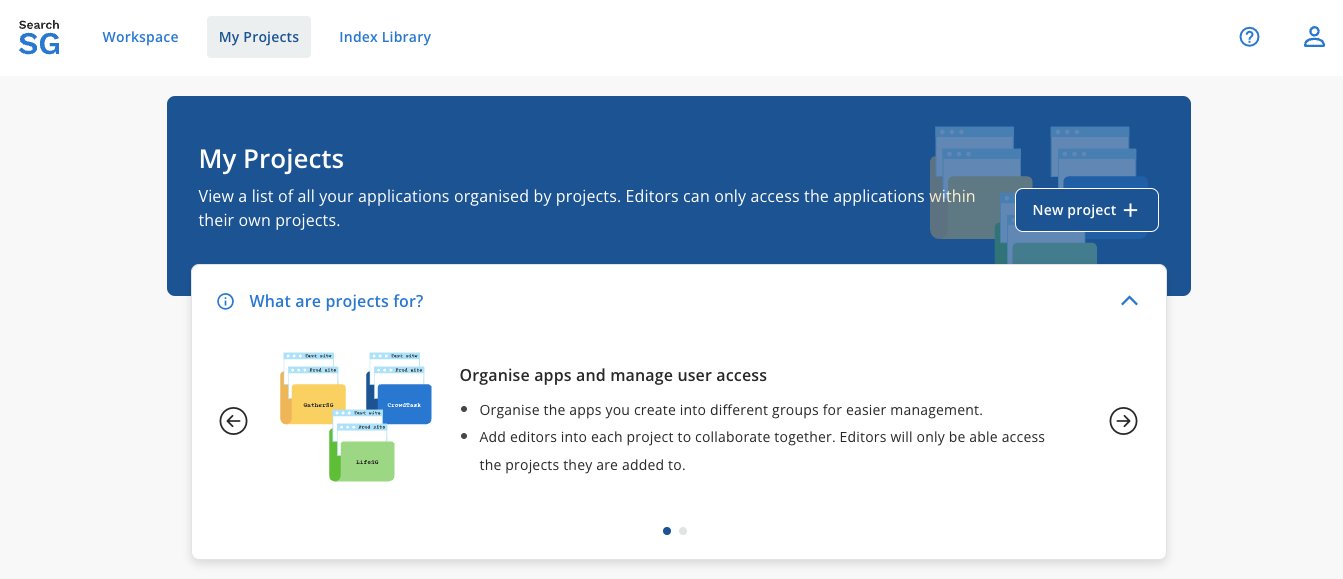Viewport: 1343px width, 579px height.
Task: Click the plus icon on the New project button
Action: pos(1130,210)
